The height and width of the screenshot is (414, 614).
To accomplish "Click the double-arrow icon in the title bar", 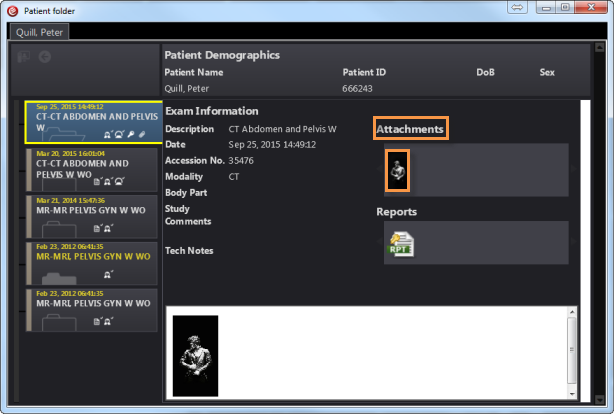I will 519,8.
